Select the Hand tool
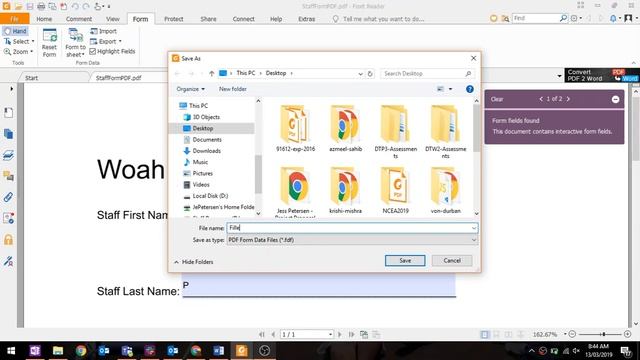Screen dimensions: 640x360 15,31
